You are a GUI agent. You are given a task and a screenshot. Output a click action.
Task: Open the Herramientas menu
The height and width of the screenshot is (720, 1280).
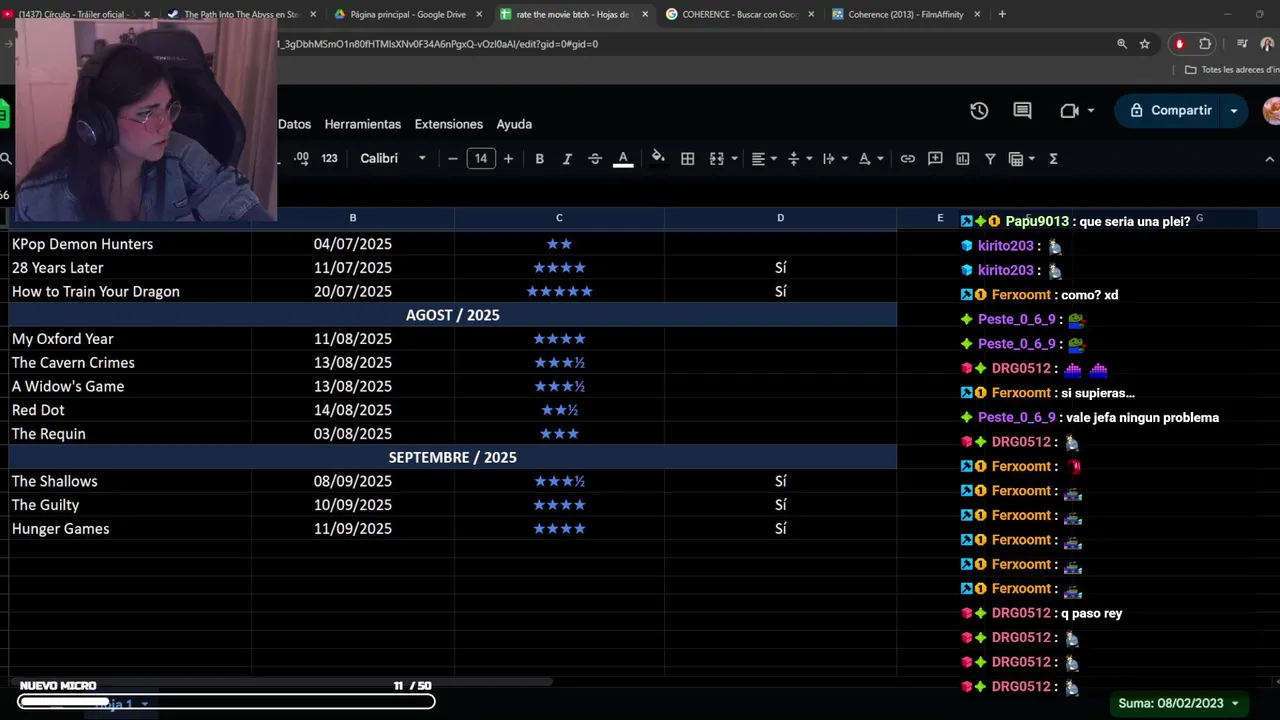(362, 124)
